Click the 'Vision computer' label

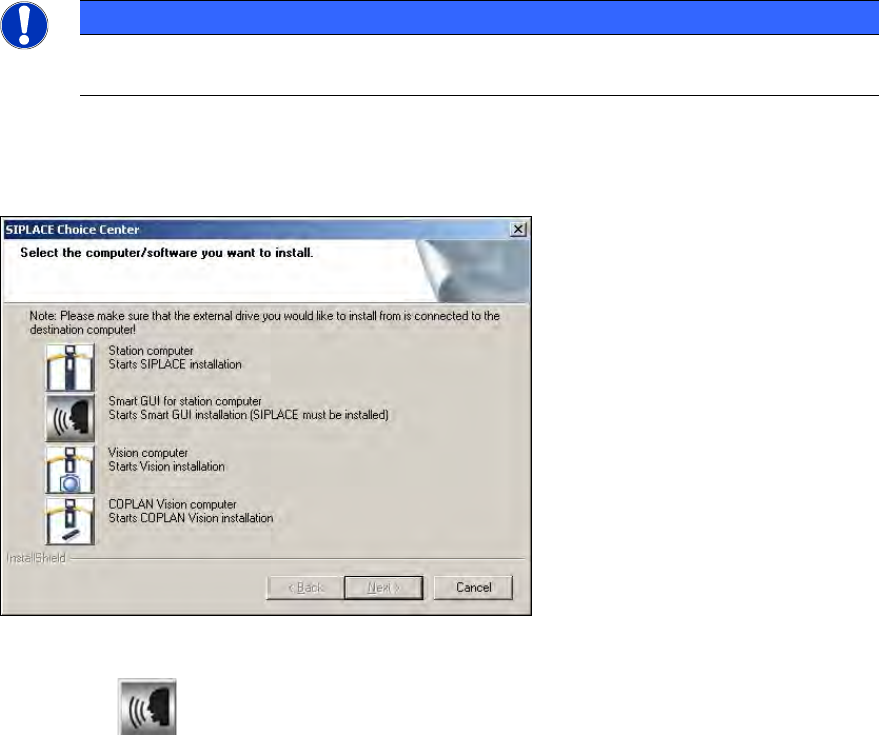click(148, 452)
